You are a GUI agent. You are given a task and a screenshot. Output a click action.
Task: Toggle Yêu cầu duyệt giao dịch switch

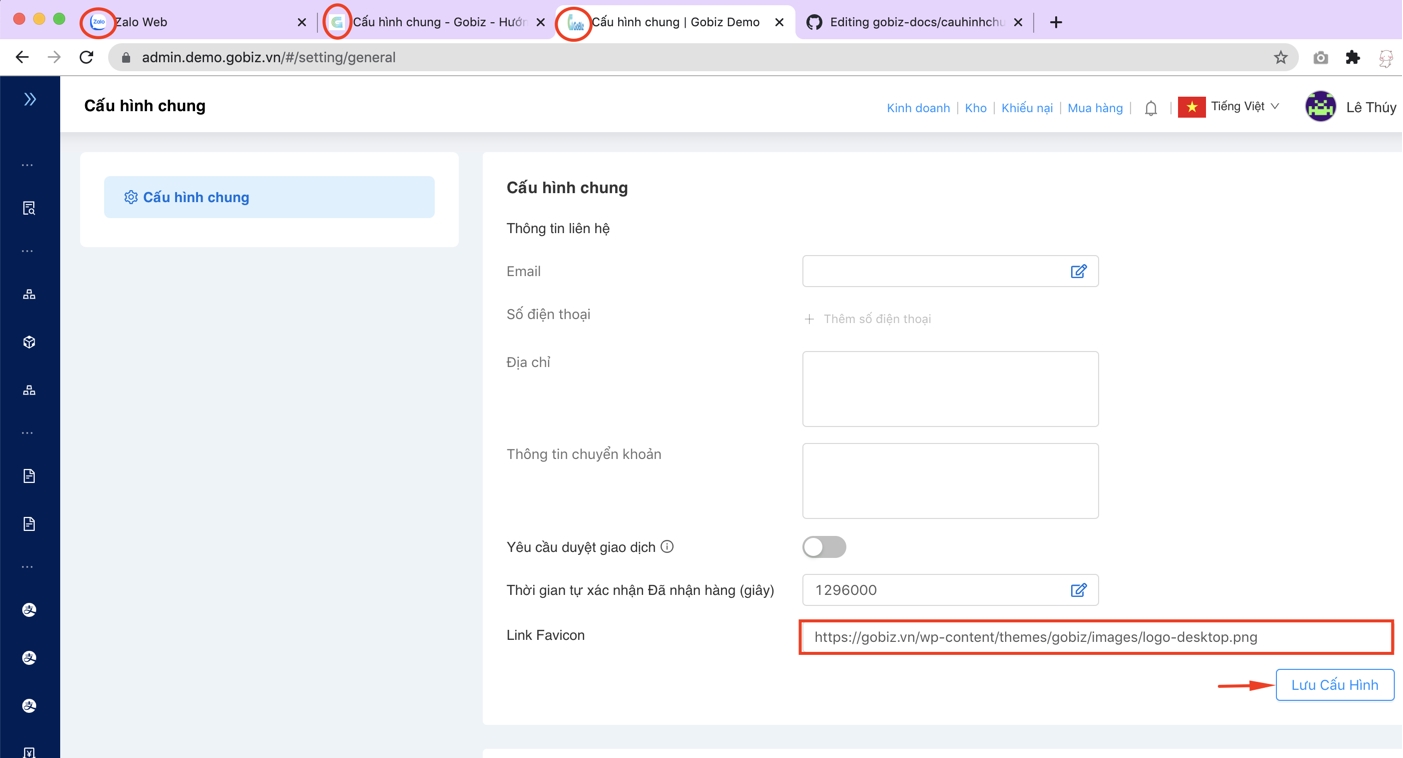[824, 547]
